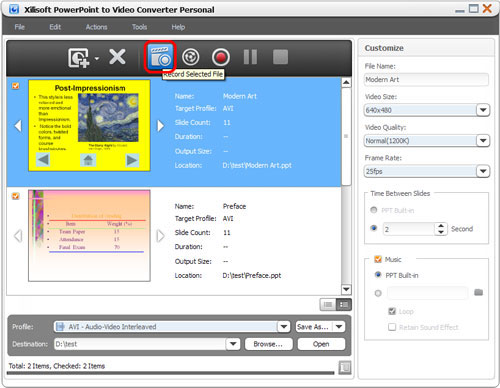Remove selected file with X icon
Image resolution: width=500 pixels, height=388 pixels.
[x=117, y=57]
